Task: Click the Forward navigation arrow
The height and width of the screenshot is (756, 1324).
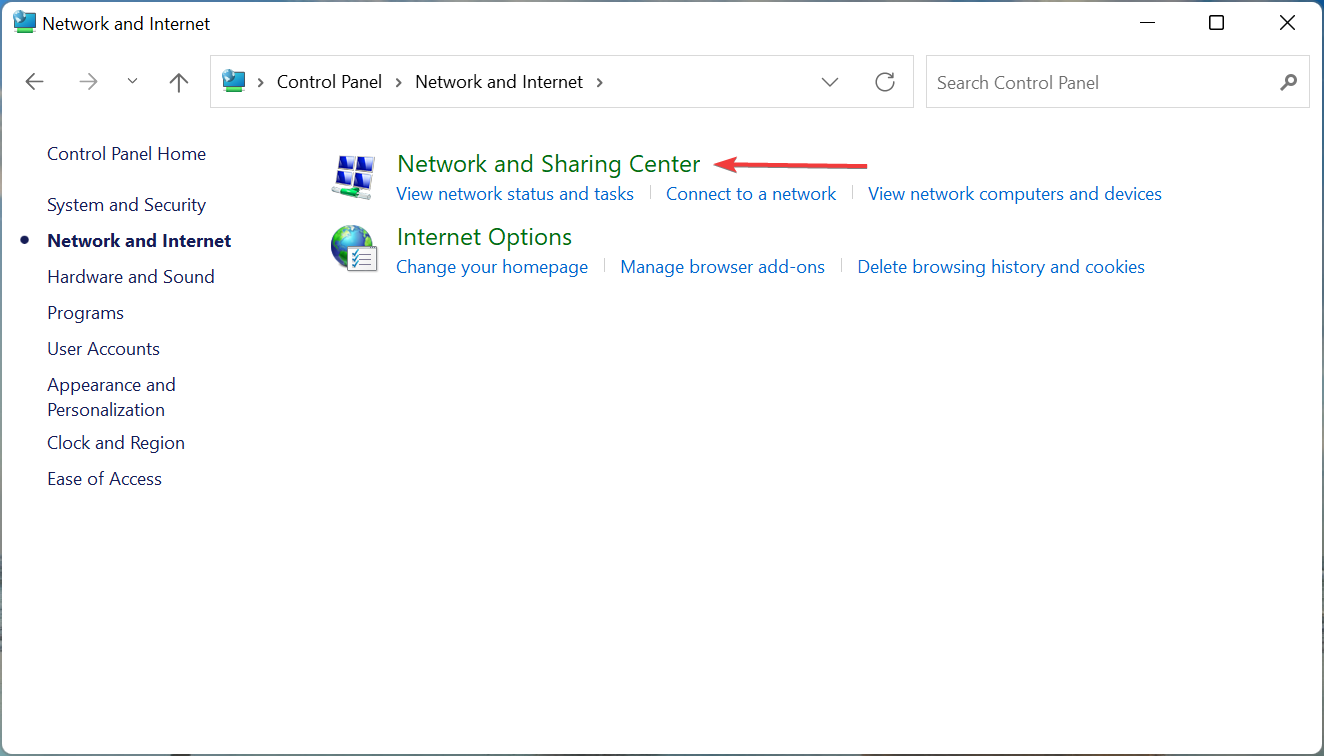Action: pos(88,81)
